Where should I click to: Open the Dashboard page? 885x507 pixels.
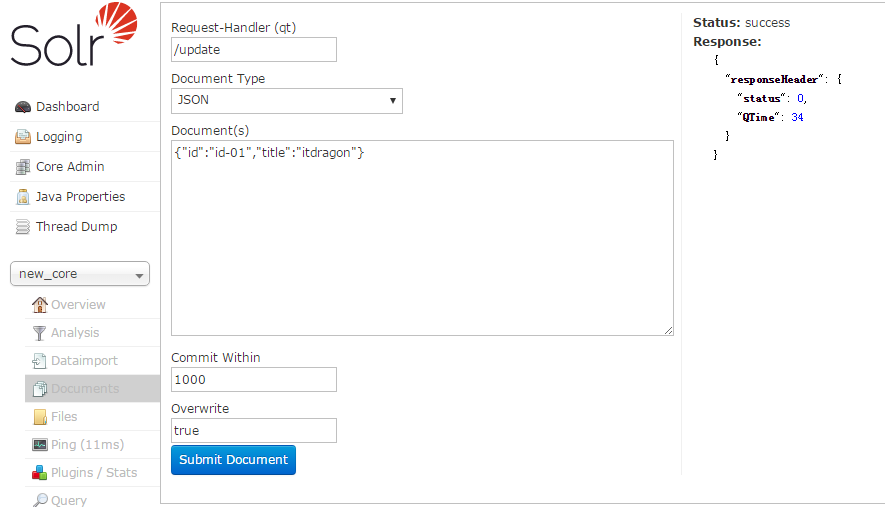pos(68,107)
